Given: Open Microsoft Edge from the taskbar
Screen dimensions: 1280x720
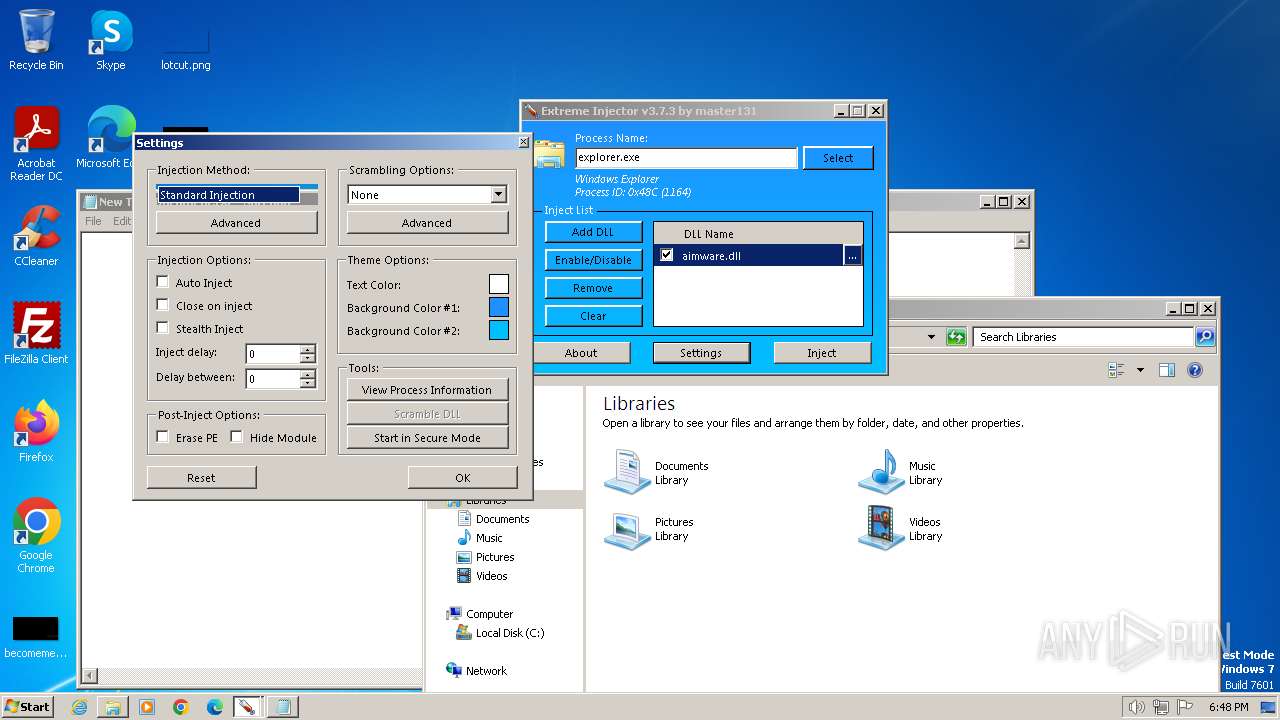Looking at the screenshot, I should click(215, 707).
